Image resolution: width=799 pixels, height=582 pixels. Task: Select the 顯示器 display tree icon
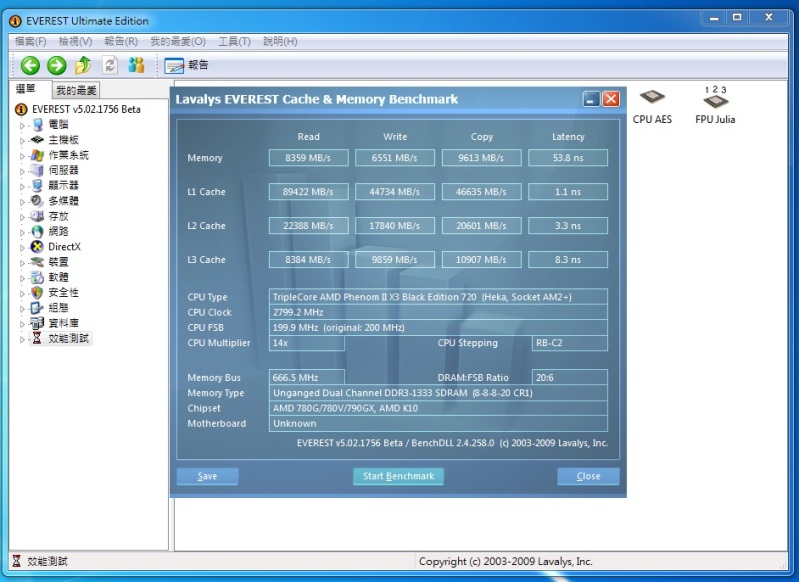37,186
